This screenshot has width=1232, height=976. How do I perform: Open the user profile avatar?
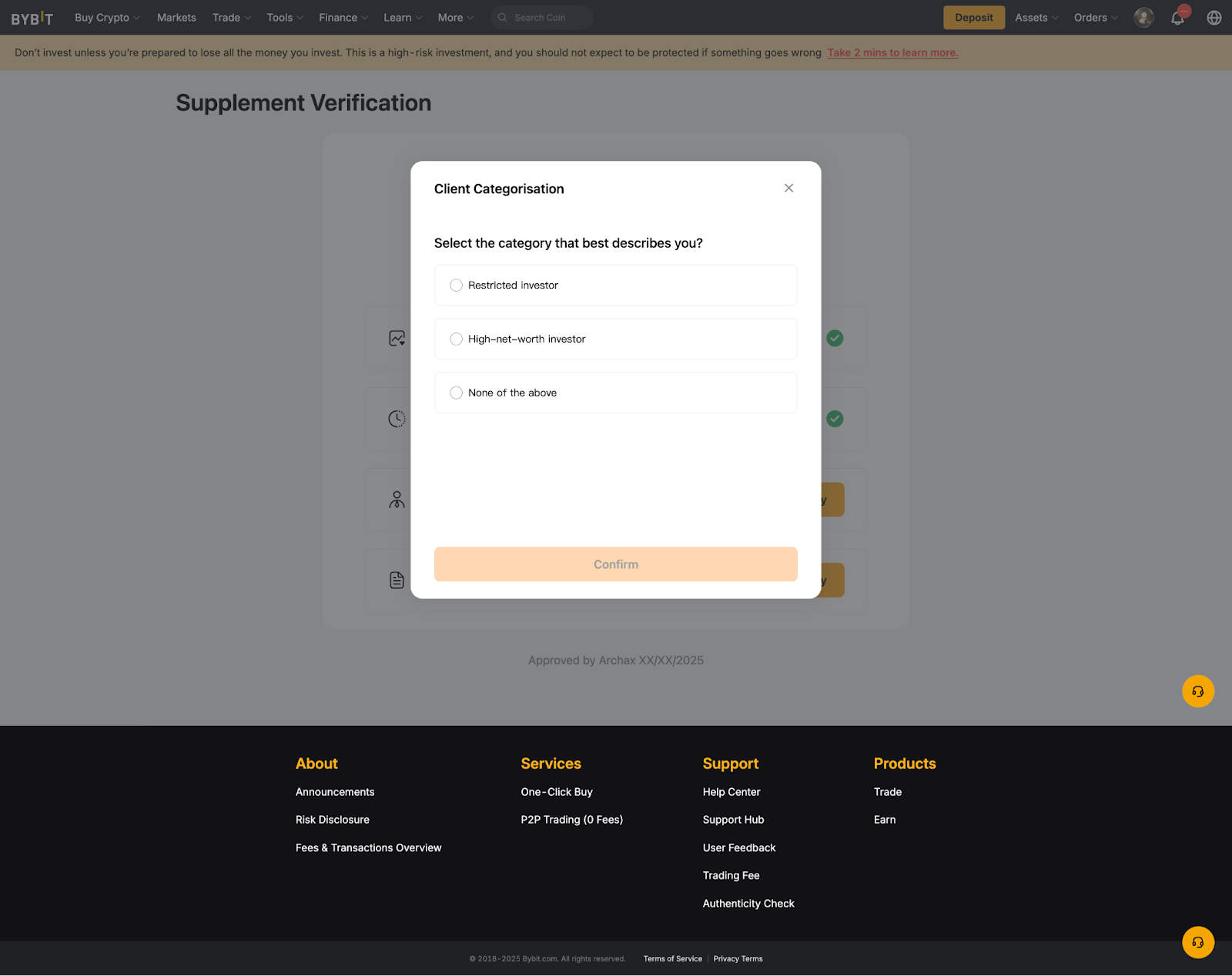point(1143,18)
